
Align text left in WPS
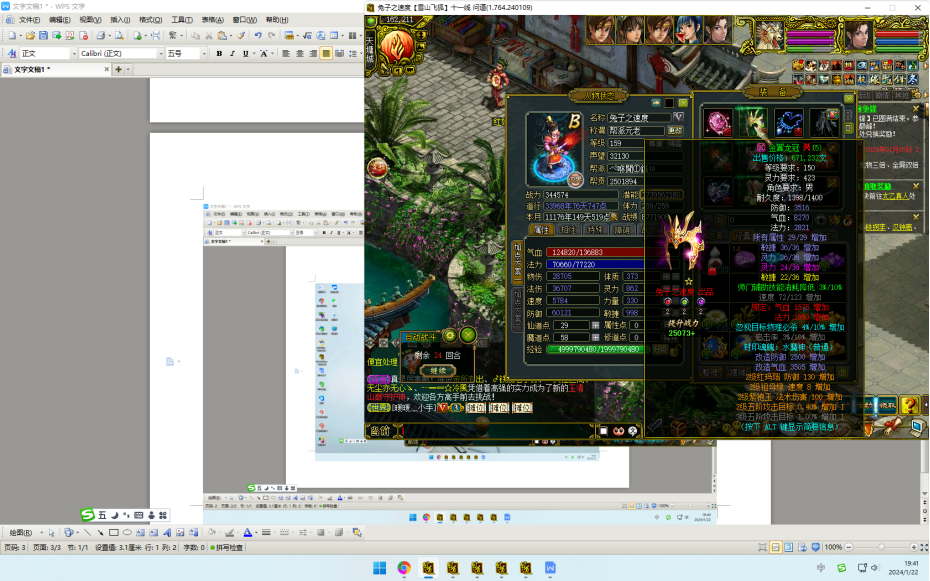286,53
